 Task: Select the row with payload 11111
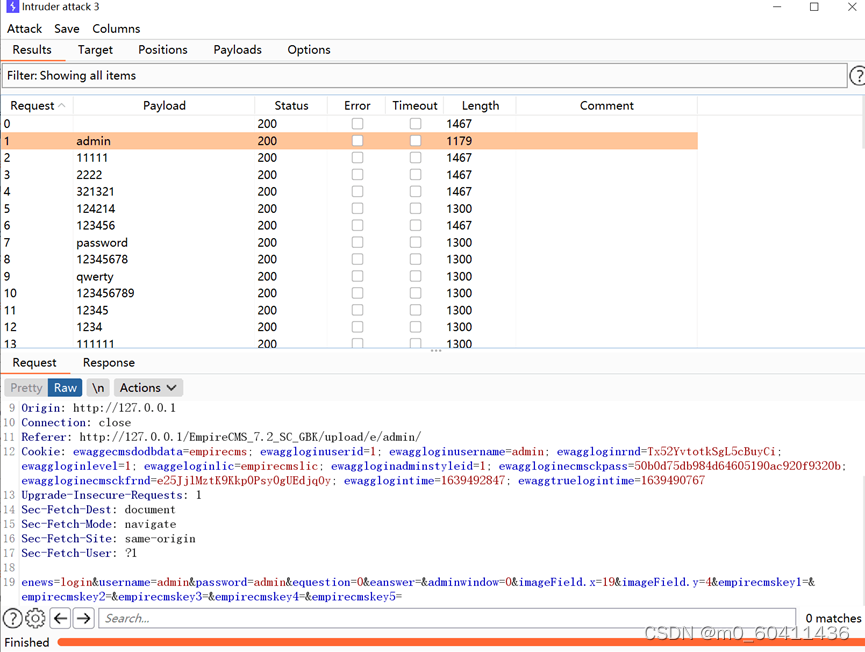(349, 158)
